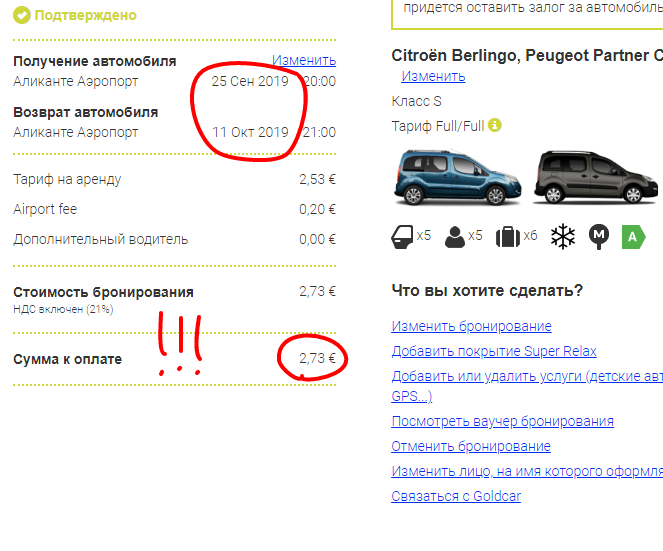Image resolution: width=663 pixels, height=551 pixels.
Task: Click Связаться с Goldcar link
Action: click(456, 496)
